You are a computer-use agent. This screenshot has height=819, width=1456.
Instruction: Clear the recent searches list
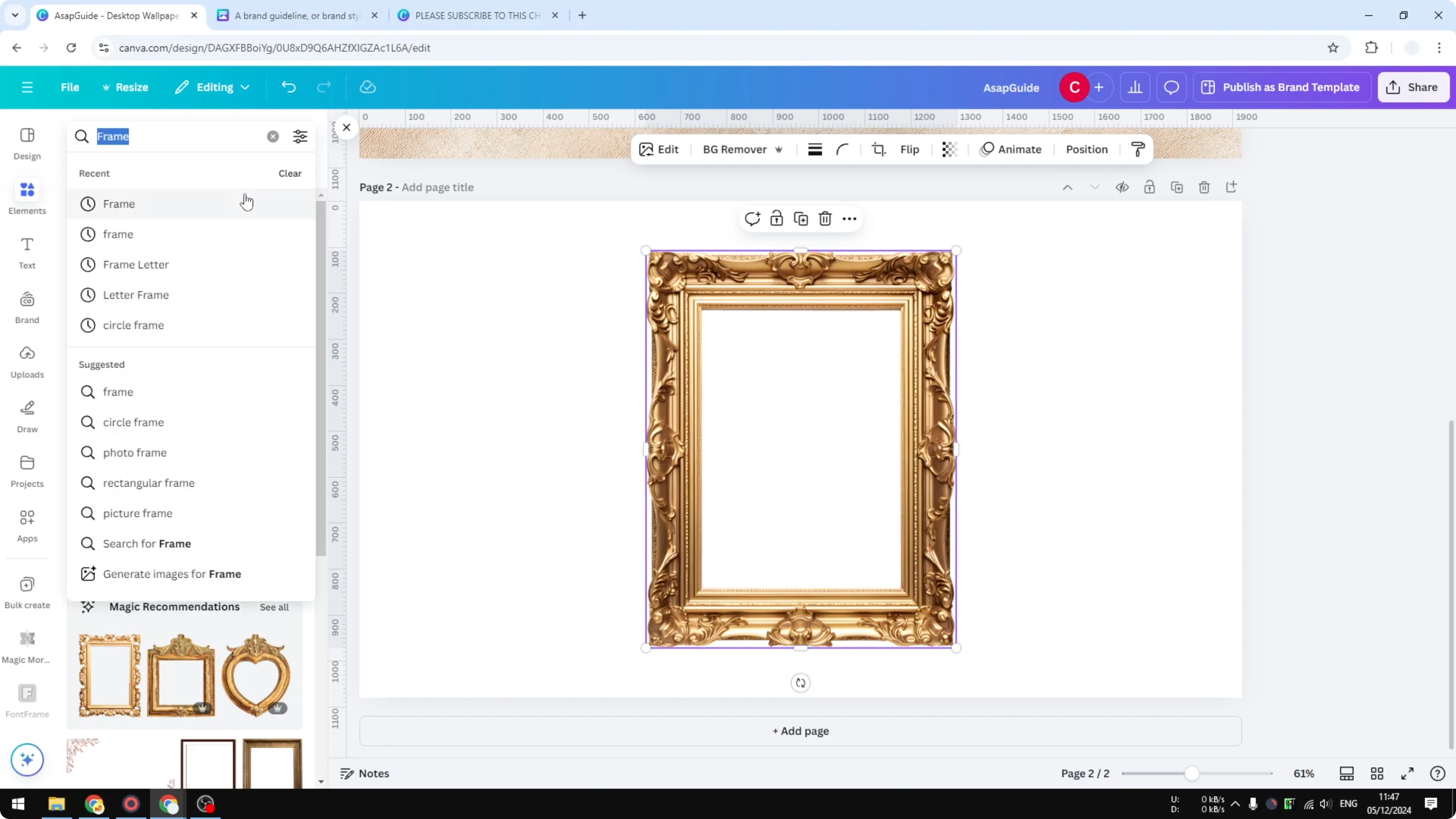click(x=289, y=174)
